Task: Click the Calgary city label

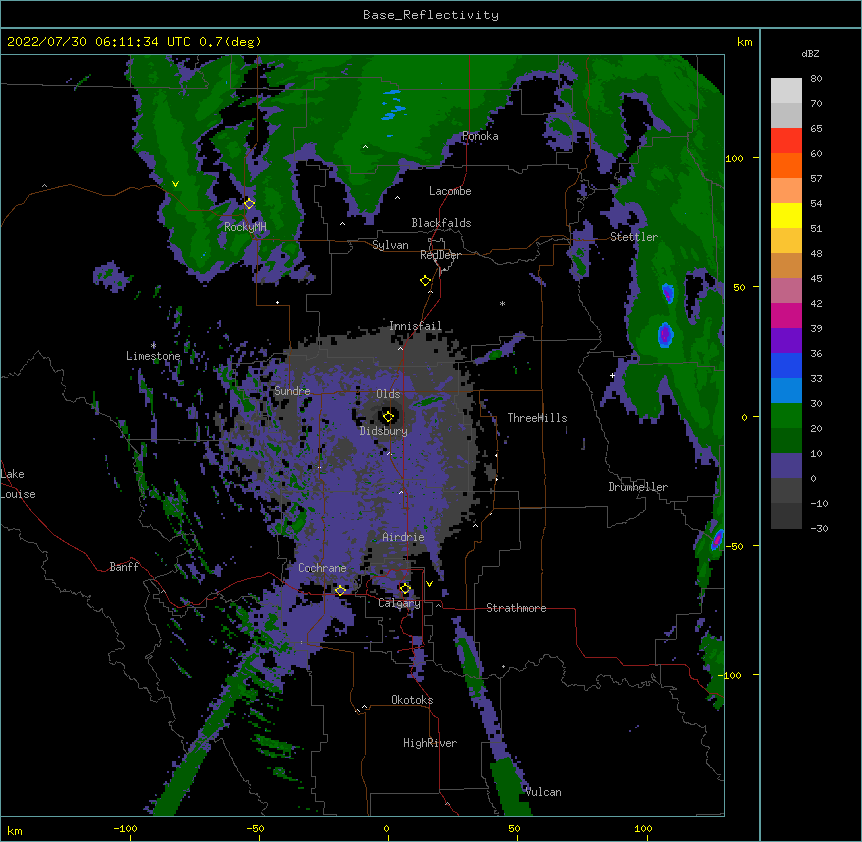Action: coord(399,603)
